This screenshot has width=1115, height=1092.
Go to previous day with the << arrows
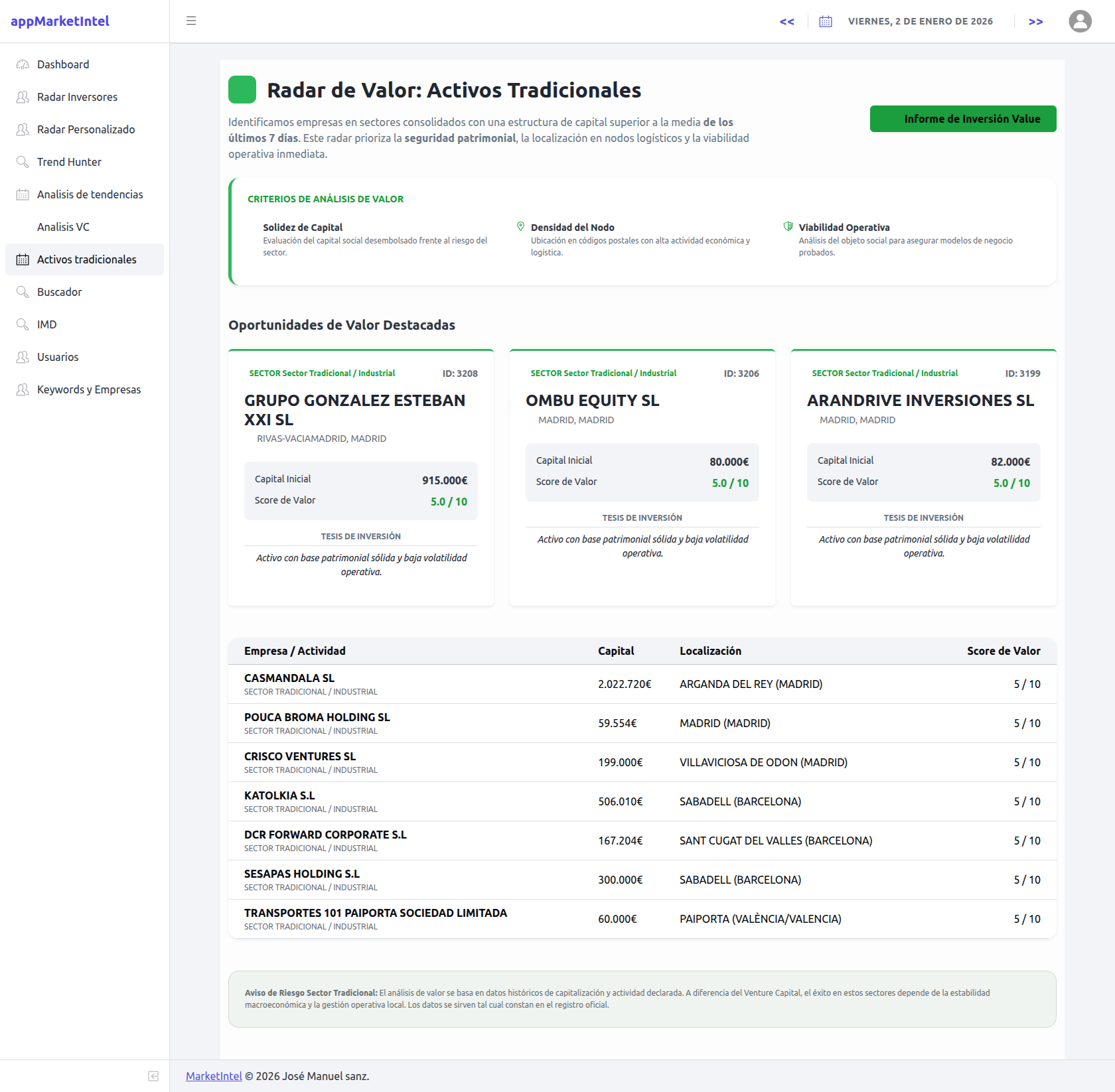click(x=786, y=21)
